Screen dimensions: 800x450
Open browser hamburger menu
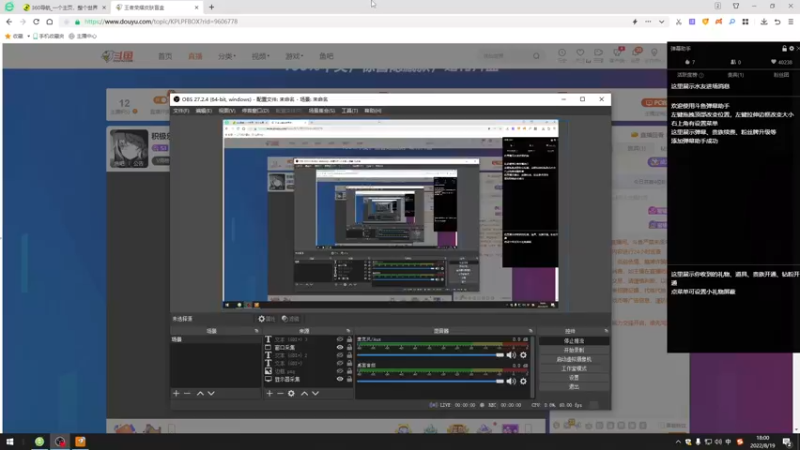point(791,22)
